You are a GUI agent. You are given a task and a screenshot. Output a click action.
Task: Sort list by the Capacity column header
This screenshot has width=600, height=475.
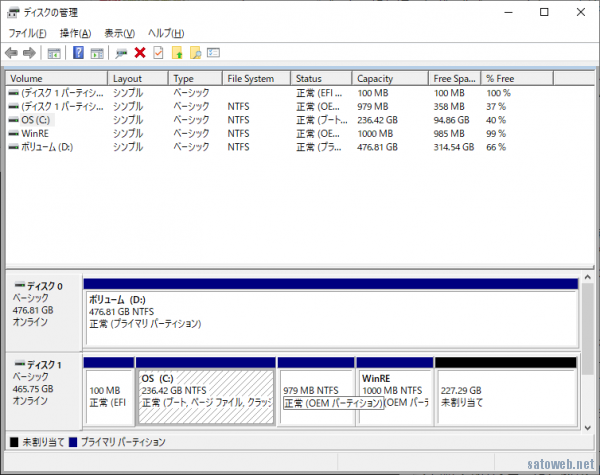375,78
